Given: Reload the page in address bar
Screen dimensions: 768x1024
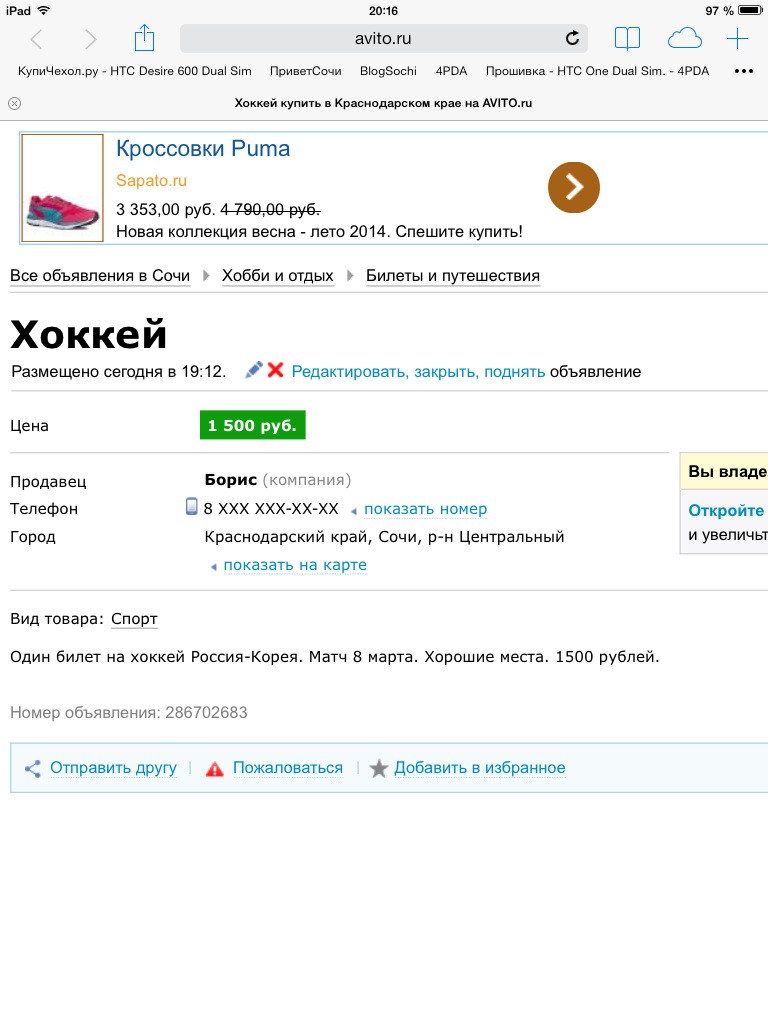Looking at the screenshot, I should point(572,39).
